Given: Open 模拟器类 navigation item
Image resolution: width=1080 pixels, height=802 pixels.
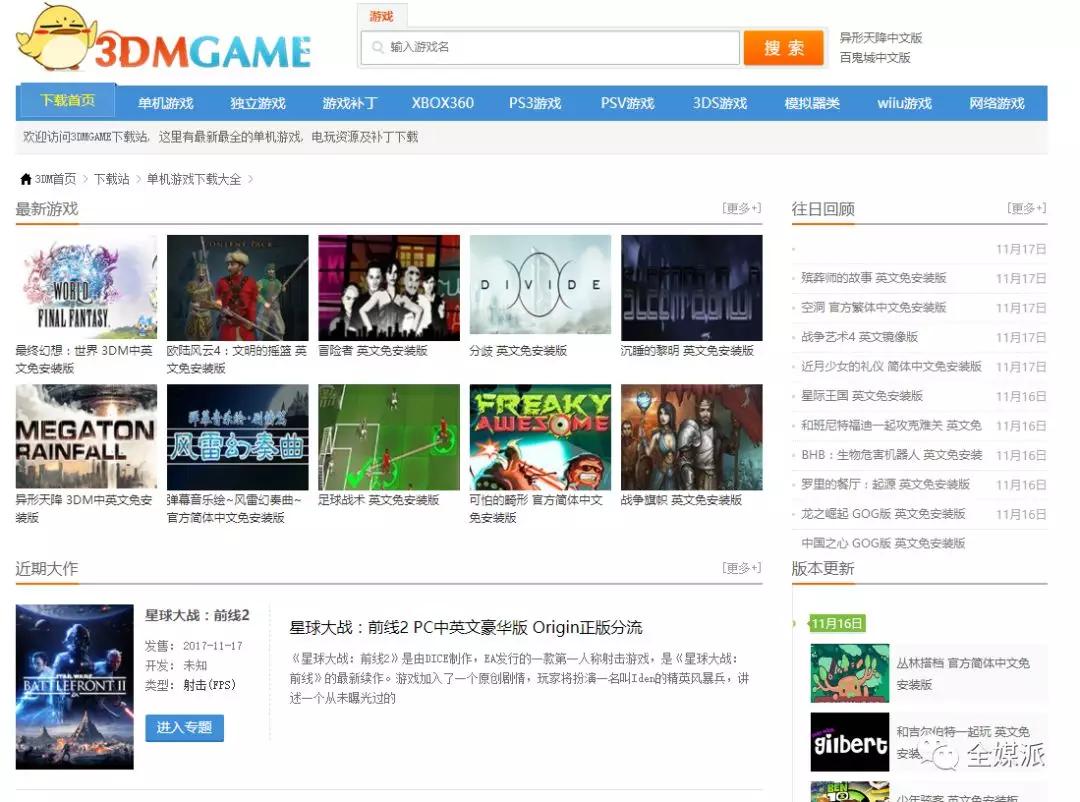Looking at the screenshot, I should click(812, 103).
